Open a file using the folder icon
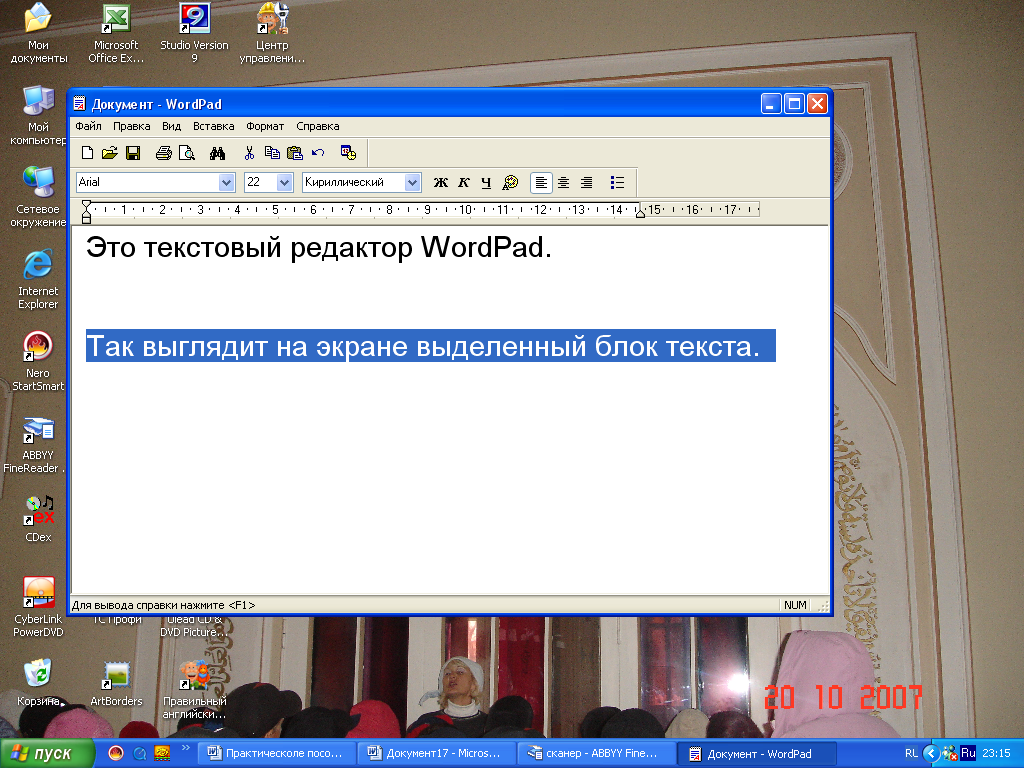Viewport: 1024px width, 768px height. (110, 153)
